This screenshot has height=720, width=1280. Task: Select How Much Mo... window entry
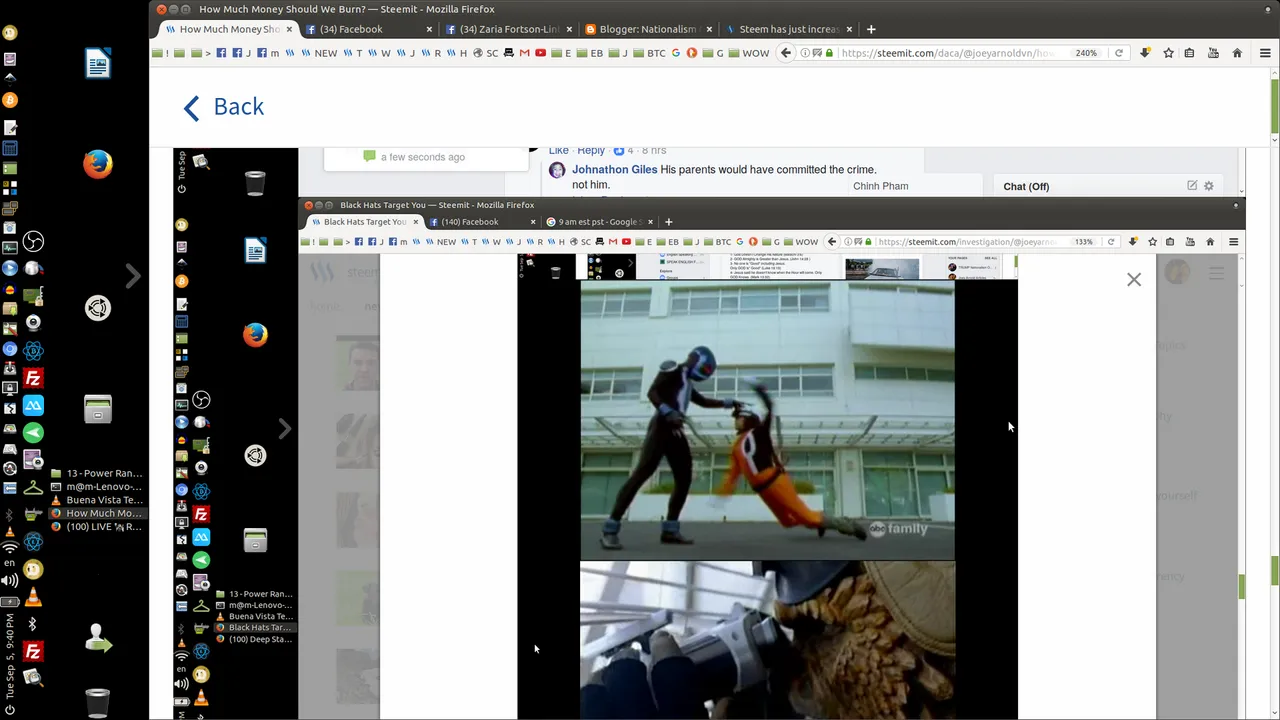97,513
